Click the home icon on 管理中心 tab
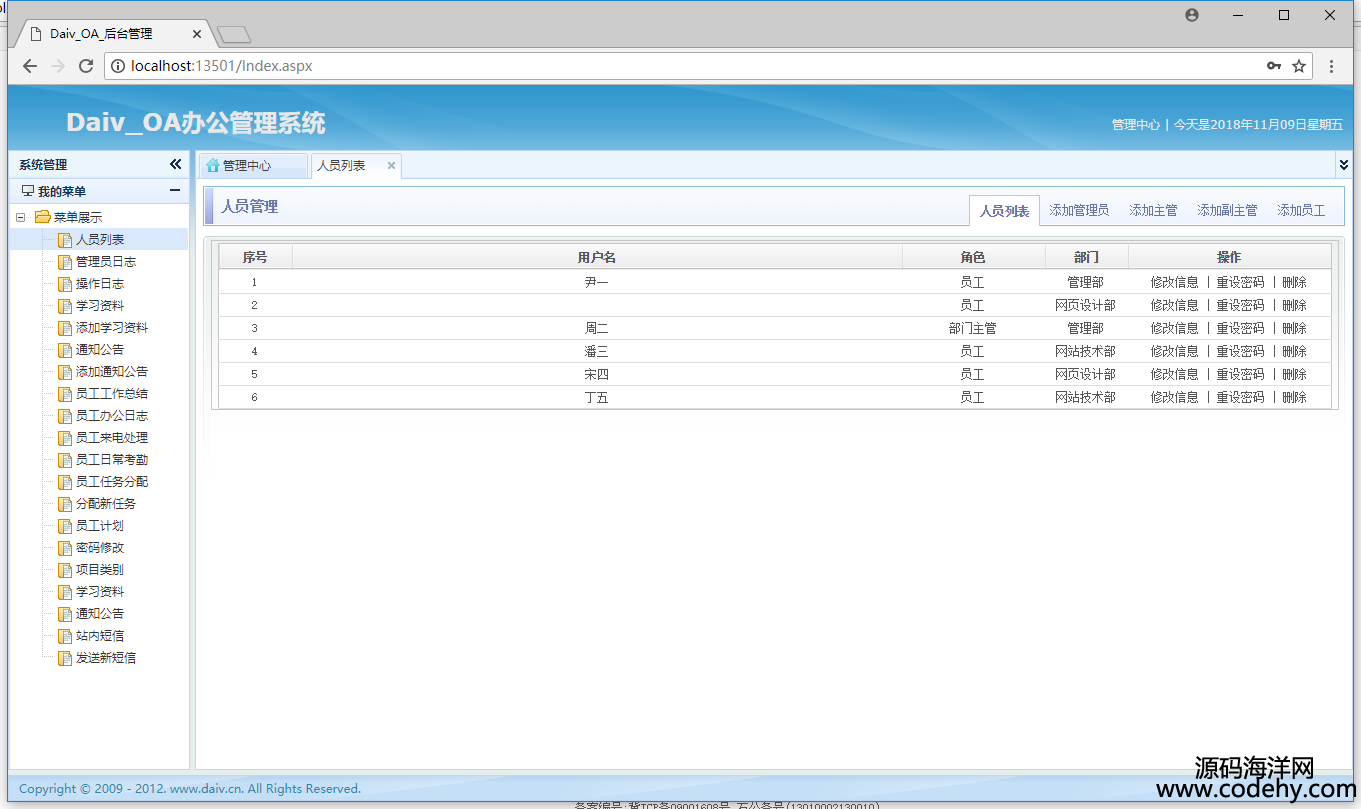1361x809 pixels. [x=213, y=166]
